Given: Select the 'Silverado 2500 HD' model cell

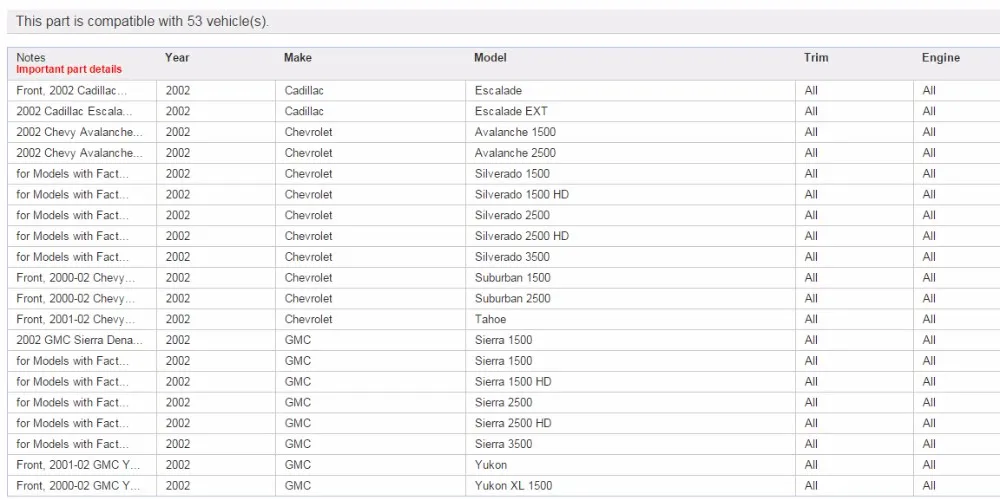Looking at the screenshot, I should pos(630,236).
